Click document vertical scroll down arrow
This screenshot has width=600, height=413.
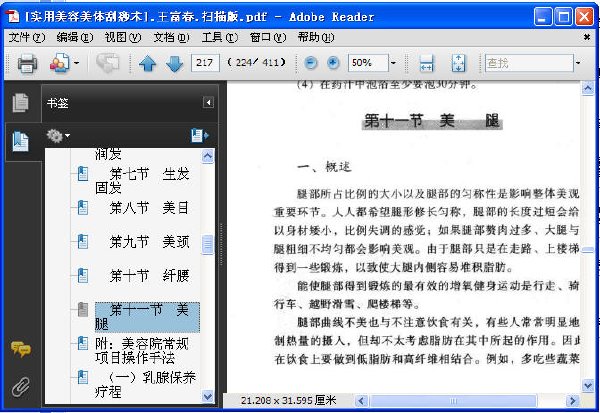(588, 385)
